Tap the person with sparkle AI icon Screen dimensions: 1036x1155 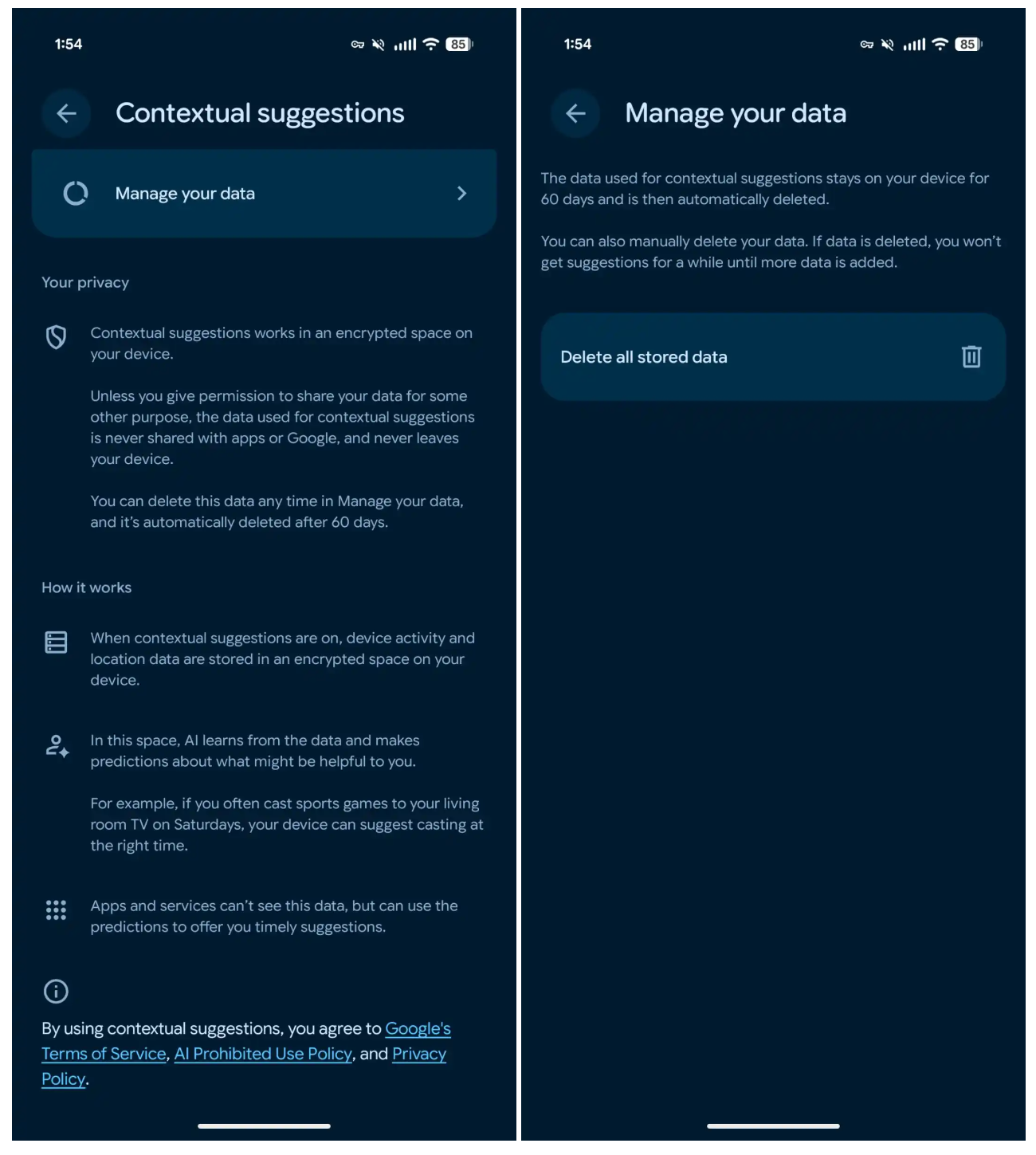[x=57, y=746]
